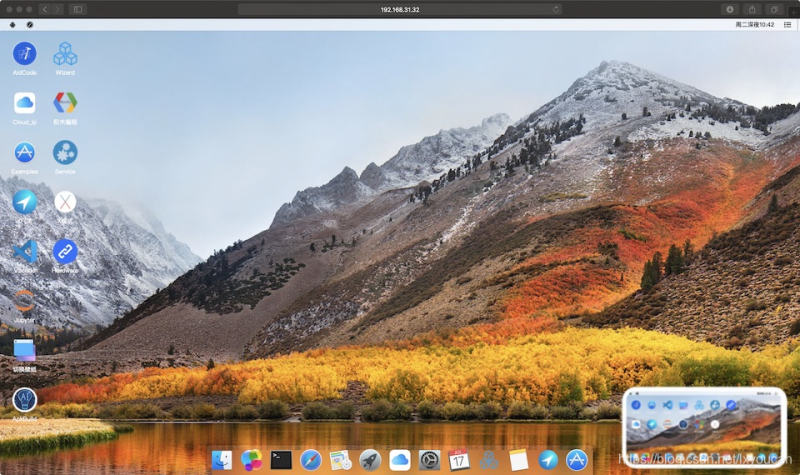Reload the page with the refresh icon
The image size is (800, 475).
tap(556, 9)
